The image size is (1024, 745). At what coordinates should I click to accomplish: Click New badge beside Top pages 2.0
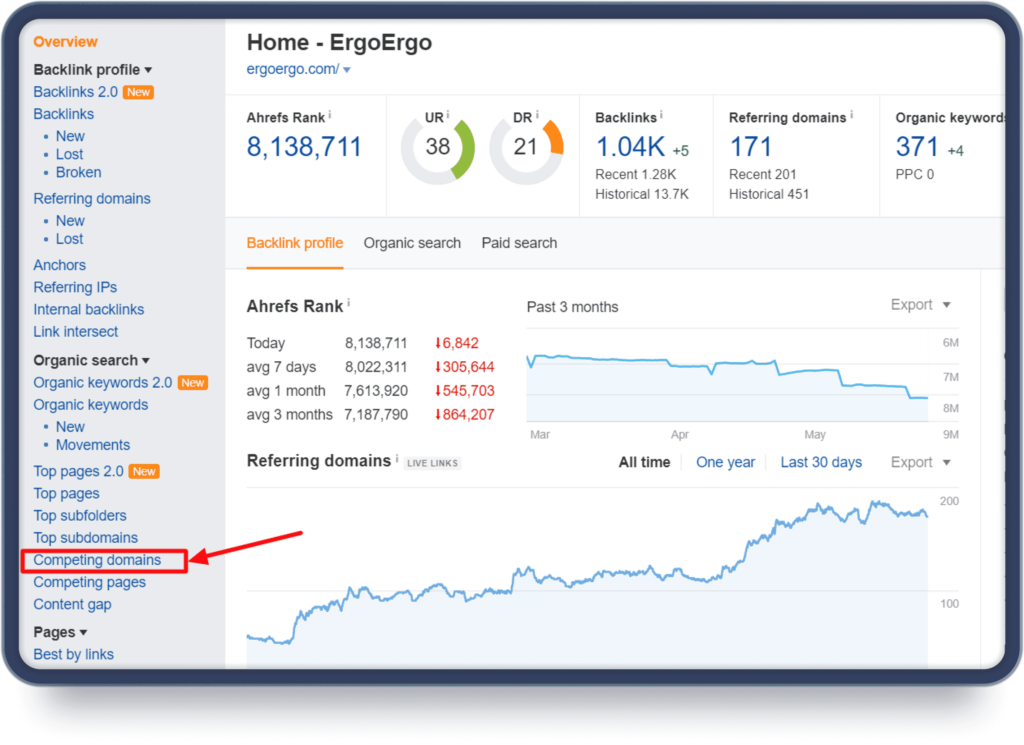point(144,471)
